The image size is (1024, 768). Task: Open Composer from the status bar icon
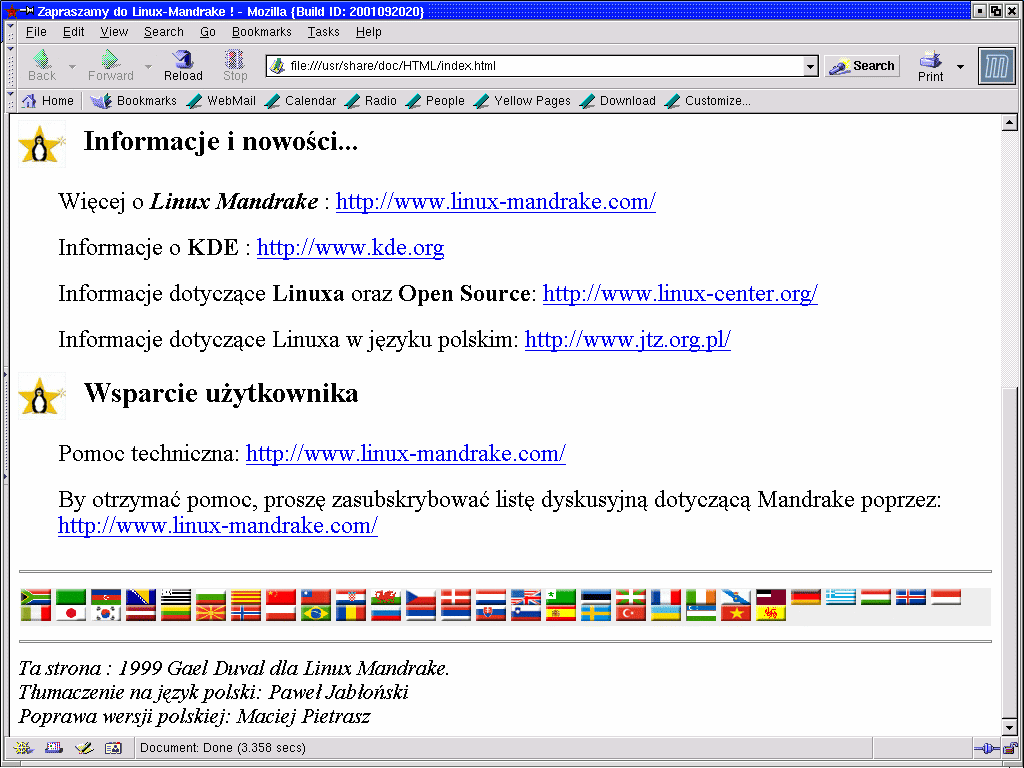click(84, 748)
